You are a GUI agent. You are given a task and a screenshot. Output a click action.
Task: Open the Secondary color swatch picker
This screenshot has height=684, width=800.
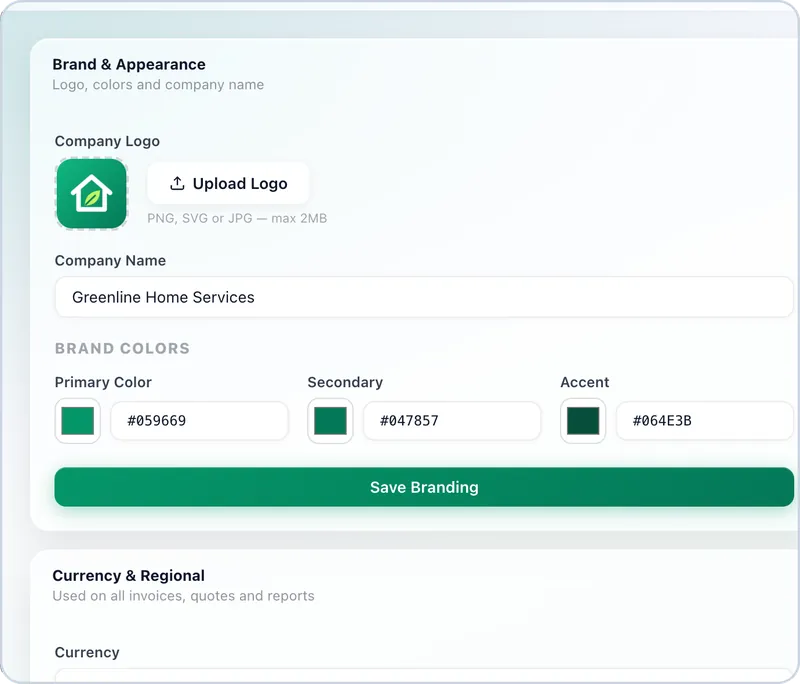click(x=330, y=421)
